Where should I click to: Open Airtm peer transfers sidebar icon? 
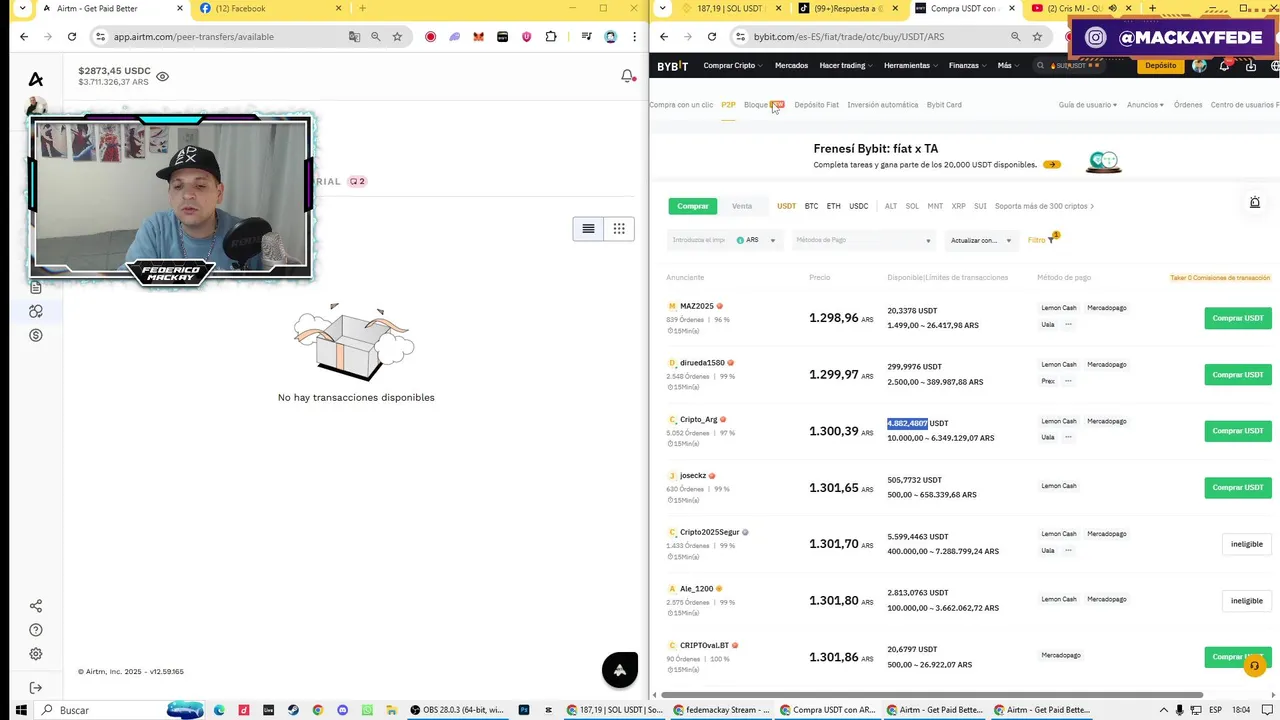(x=36, y=311)
